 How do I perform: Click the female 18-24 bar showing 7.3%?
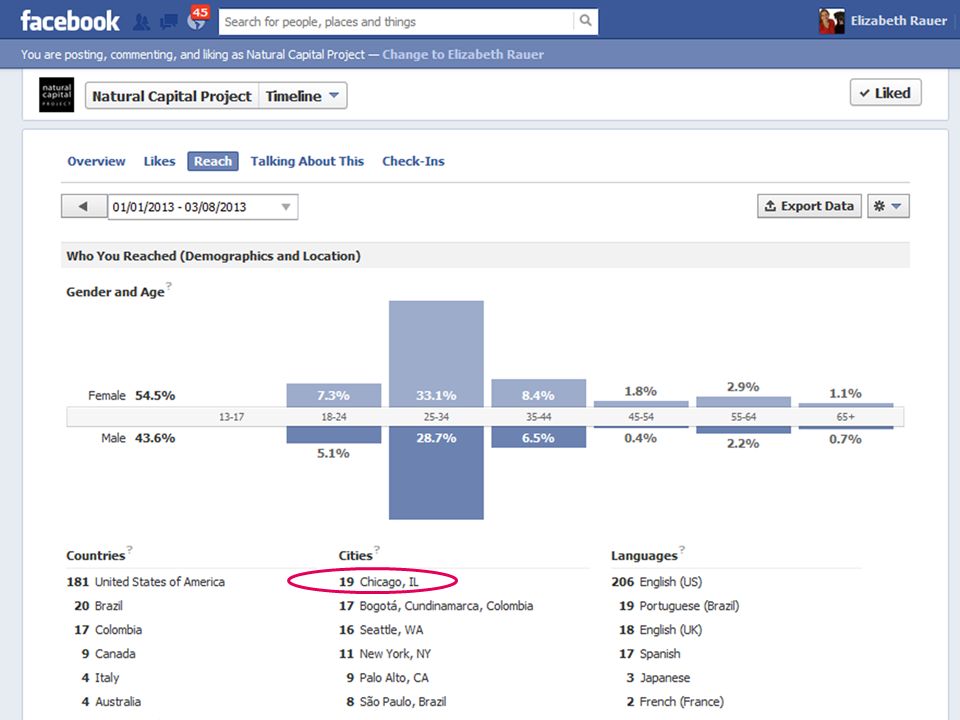click(334, 396)
